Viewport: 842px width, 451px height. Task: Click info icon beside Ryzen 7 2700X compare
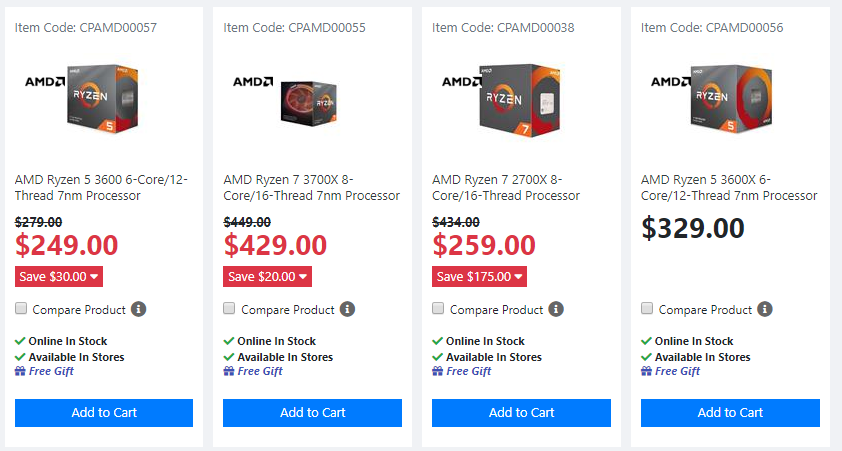[x=556, y=309]
